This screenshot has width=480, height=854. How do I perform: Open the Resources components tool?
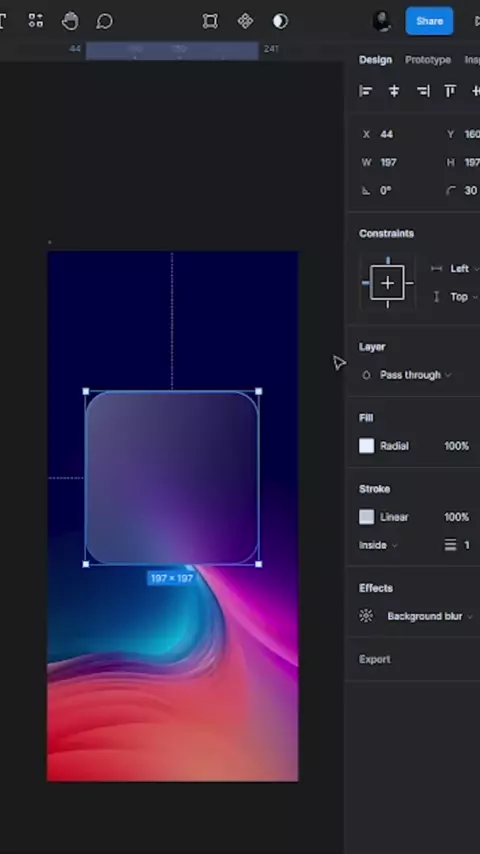coord(35,21)
